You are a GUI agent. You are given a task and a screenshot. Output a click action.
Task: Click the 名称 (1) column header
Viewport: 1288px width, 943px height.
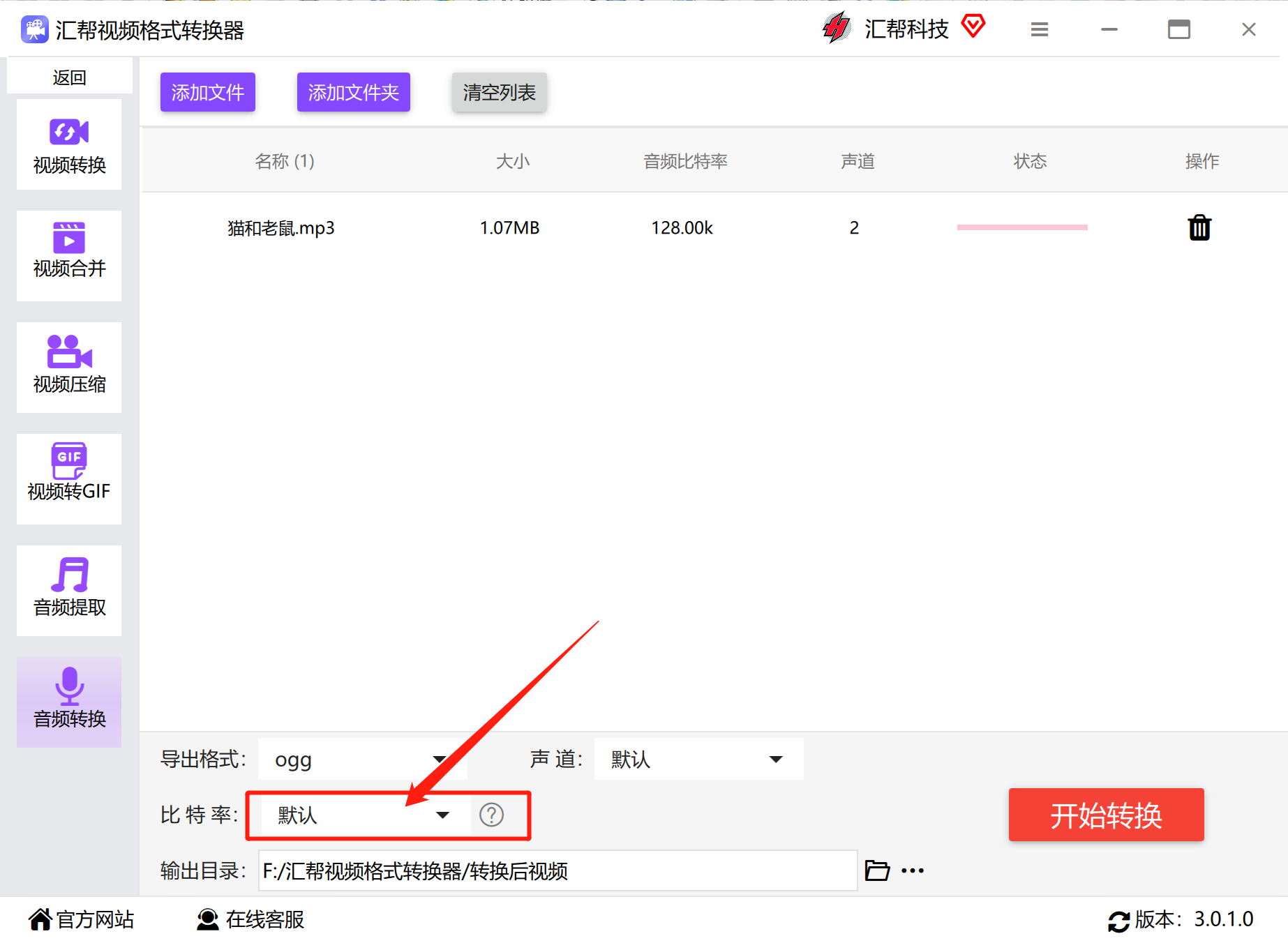pos(285,161)
